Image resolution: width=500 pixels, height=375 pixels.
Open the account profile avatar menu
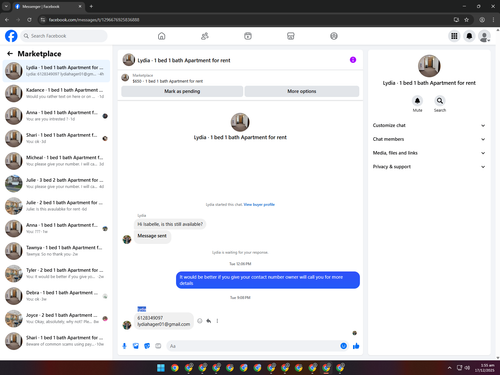(484, 36)
